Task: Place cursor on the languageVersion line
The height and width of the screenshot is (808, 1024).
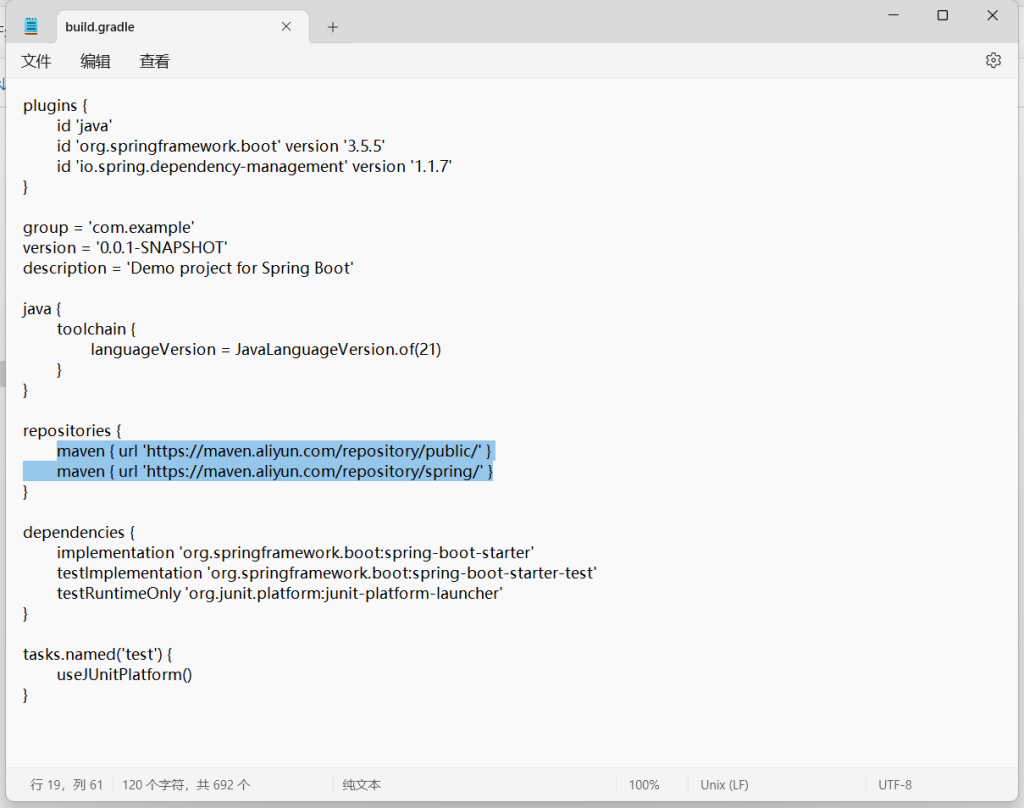Action: [265, 350]
